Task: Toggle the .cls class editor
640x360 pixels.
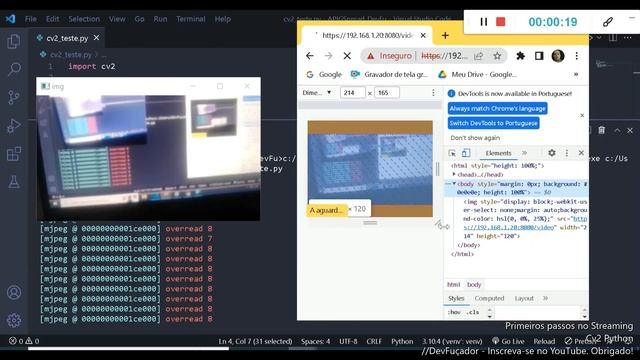Action: pos(473,312)
